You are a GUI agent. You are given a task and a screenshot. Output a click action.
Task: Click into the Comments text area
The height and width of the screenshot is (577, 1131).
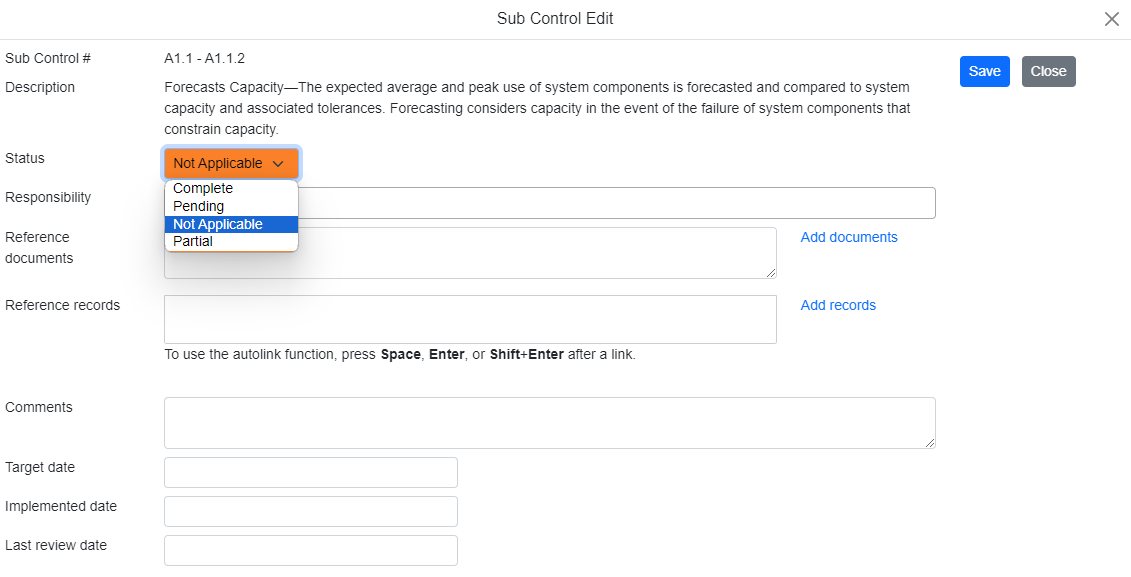pyautogui.click(x=549, y=423)
